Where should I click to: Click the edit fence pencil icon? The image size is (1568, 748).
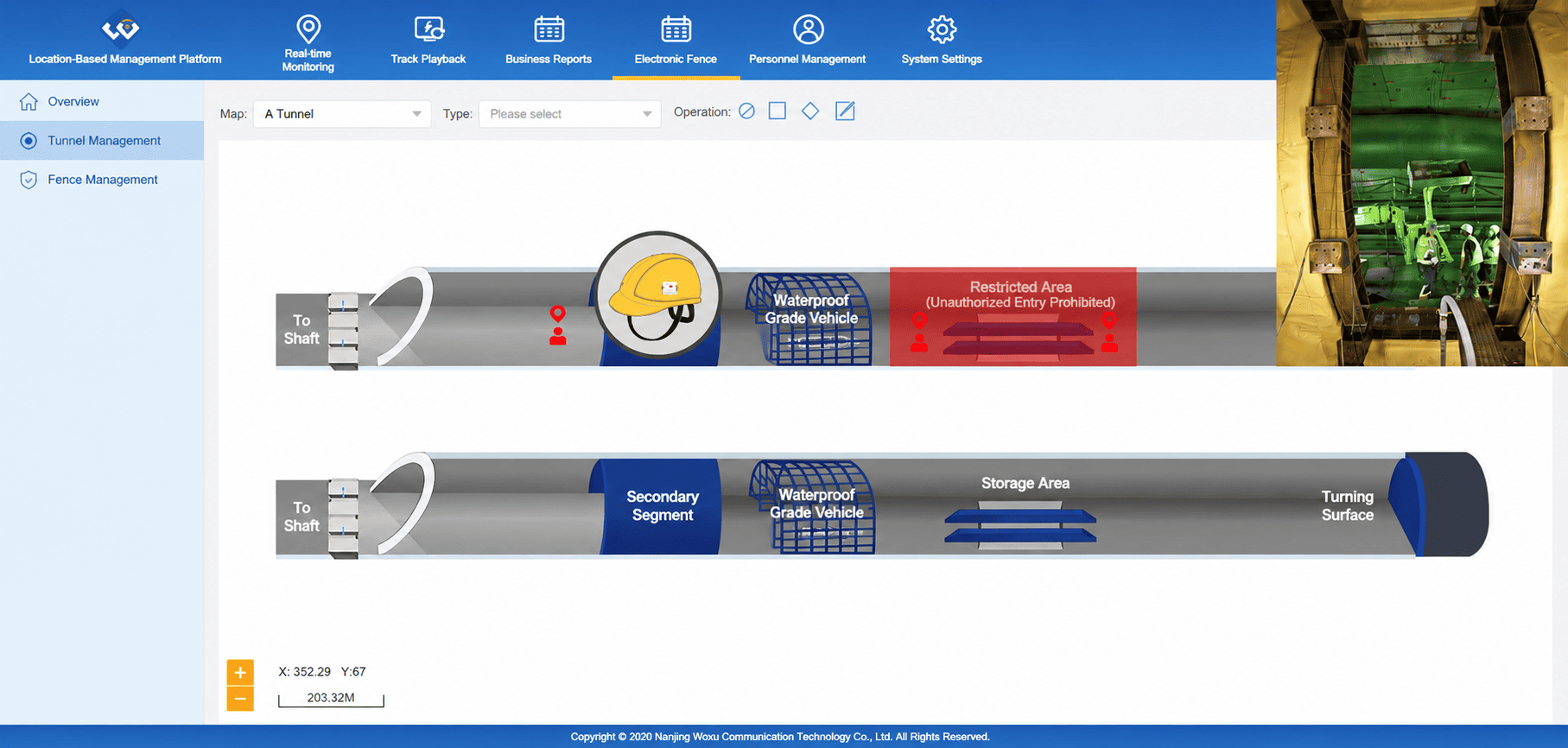845,111
